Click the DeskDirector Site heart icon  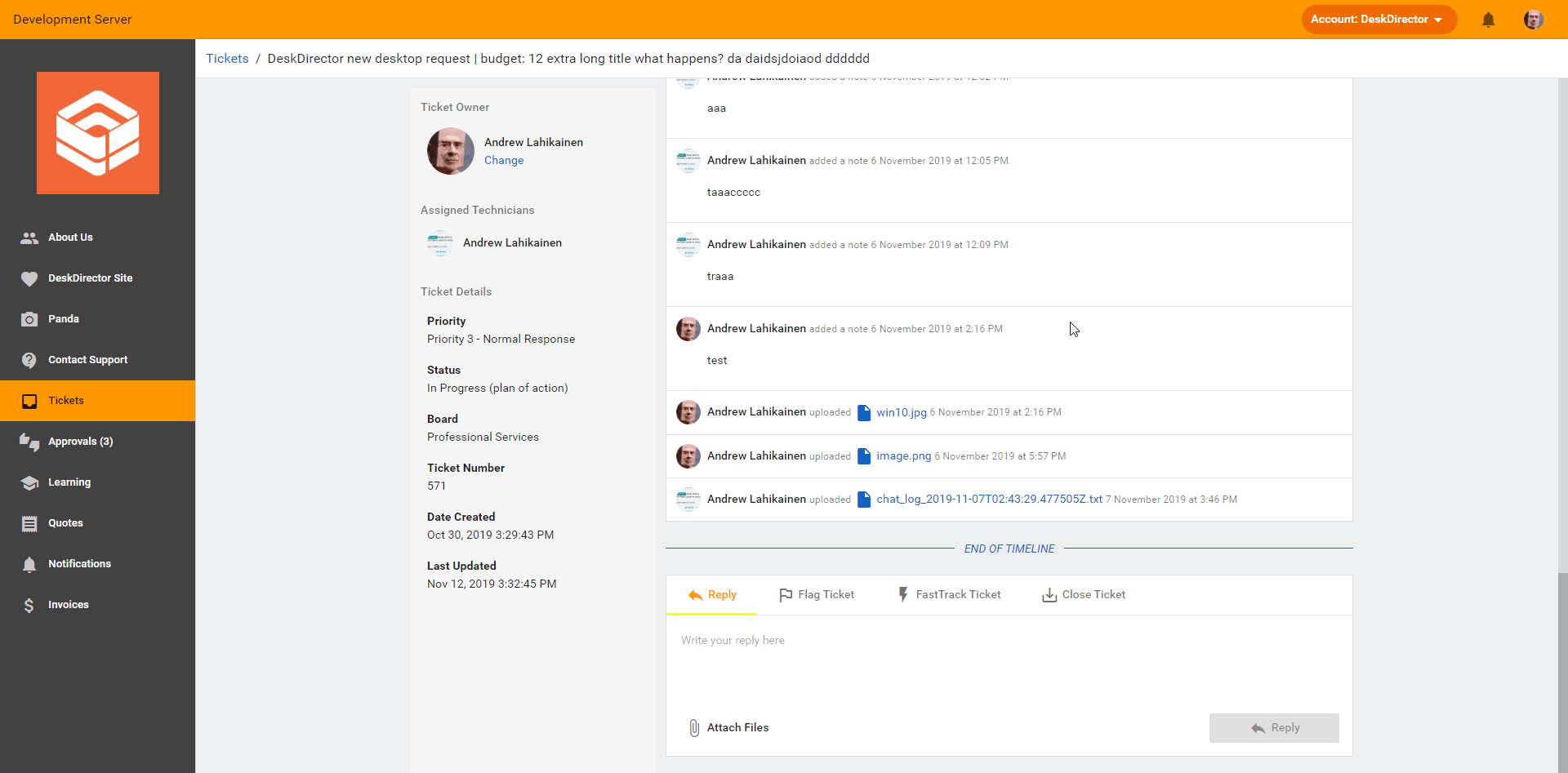[x=29, y=278]
